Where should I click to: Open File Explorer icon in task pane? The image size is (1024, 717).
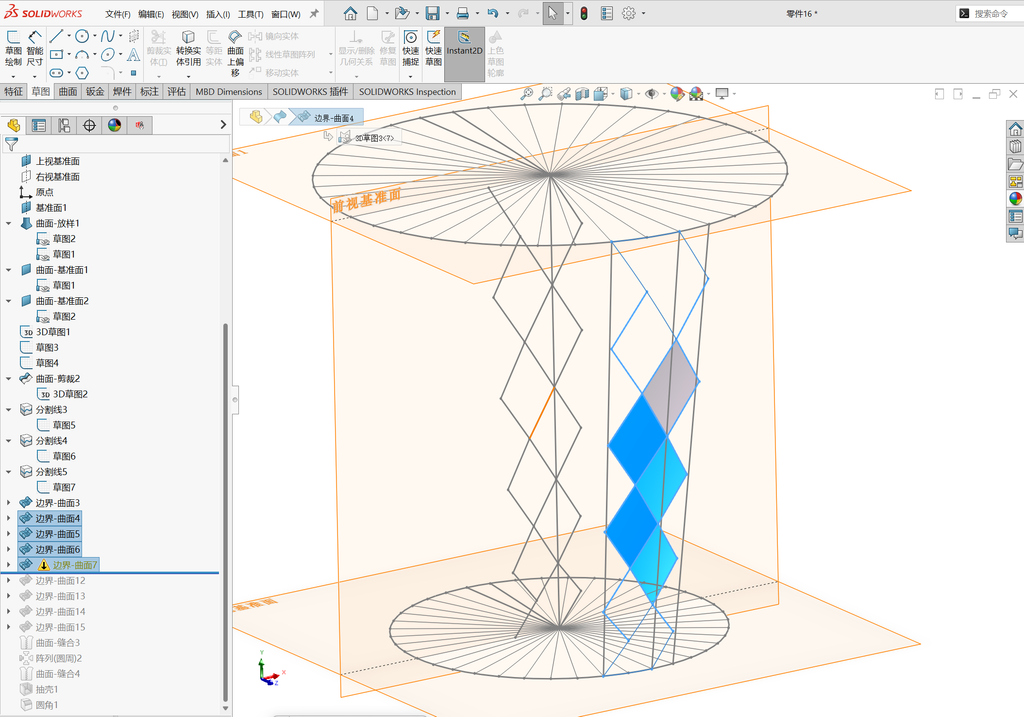pyautogui.click(x=1016, y=164)
